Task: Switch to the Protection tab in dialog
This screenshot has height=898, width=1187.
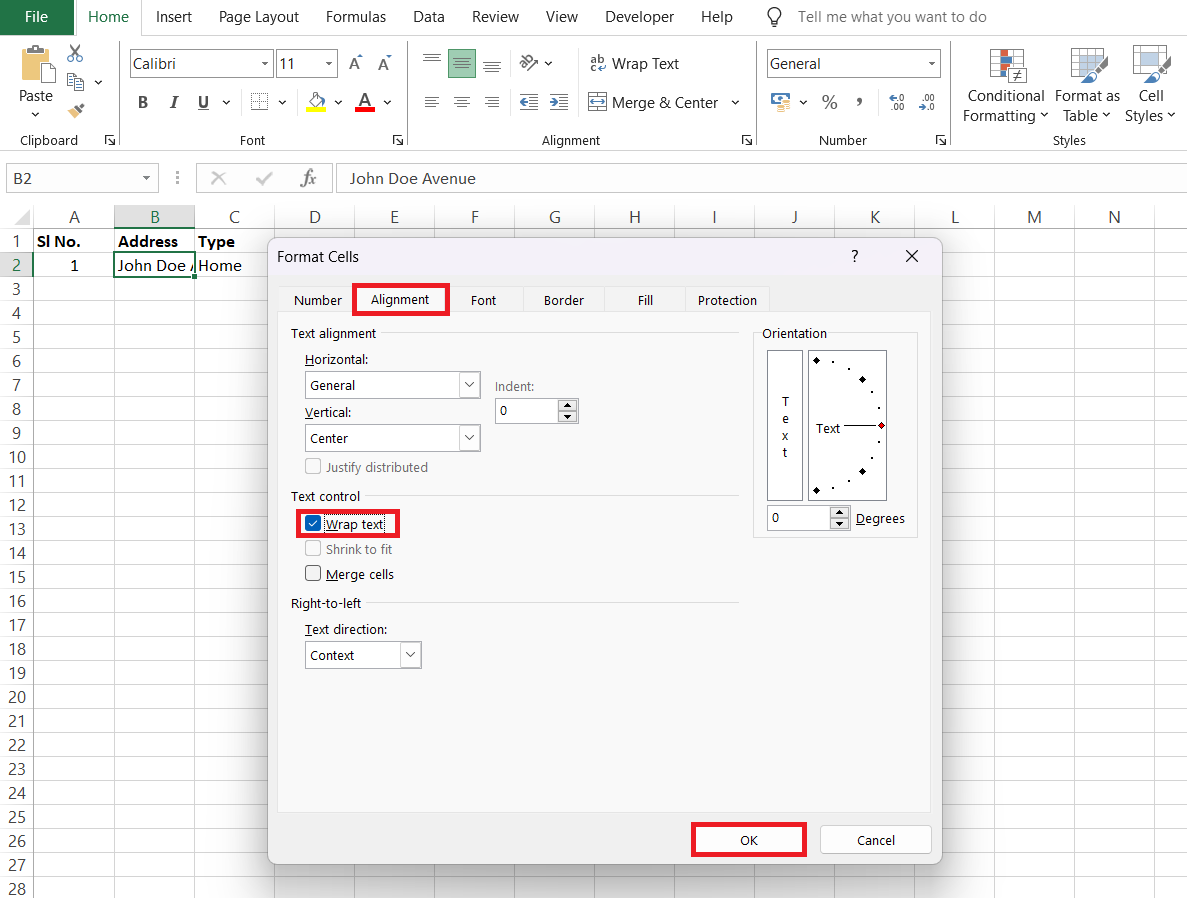Action: coord(727,300)
